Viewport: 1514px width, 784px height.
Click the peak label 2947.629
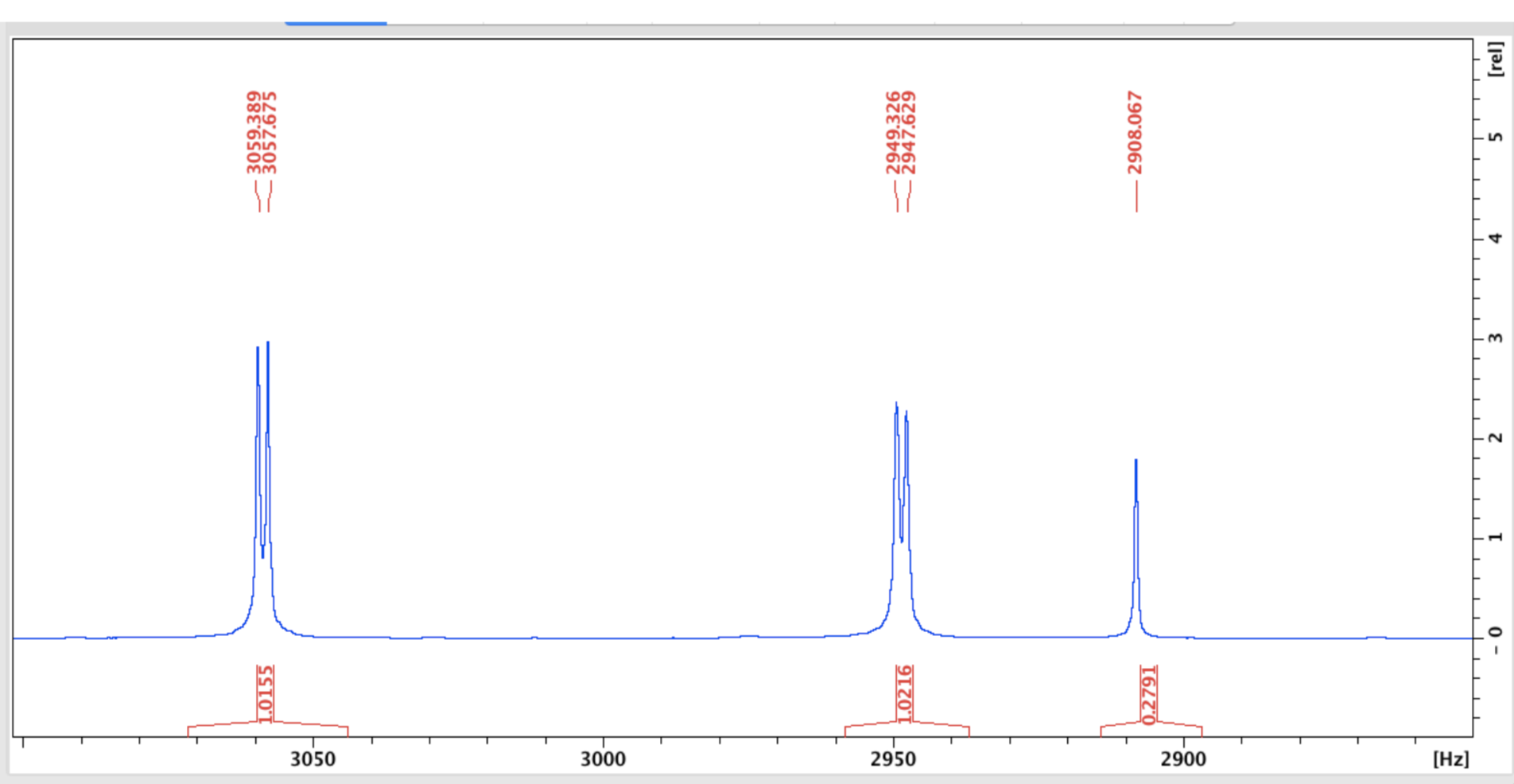909,131
